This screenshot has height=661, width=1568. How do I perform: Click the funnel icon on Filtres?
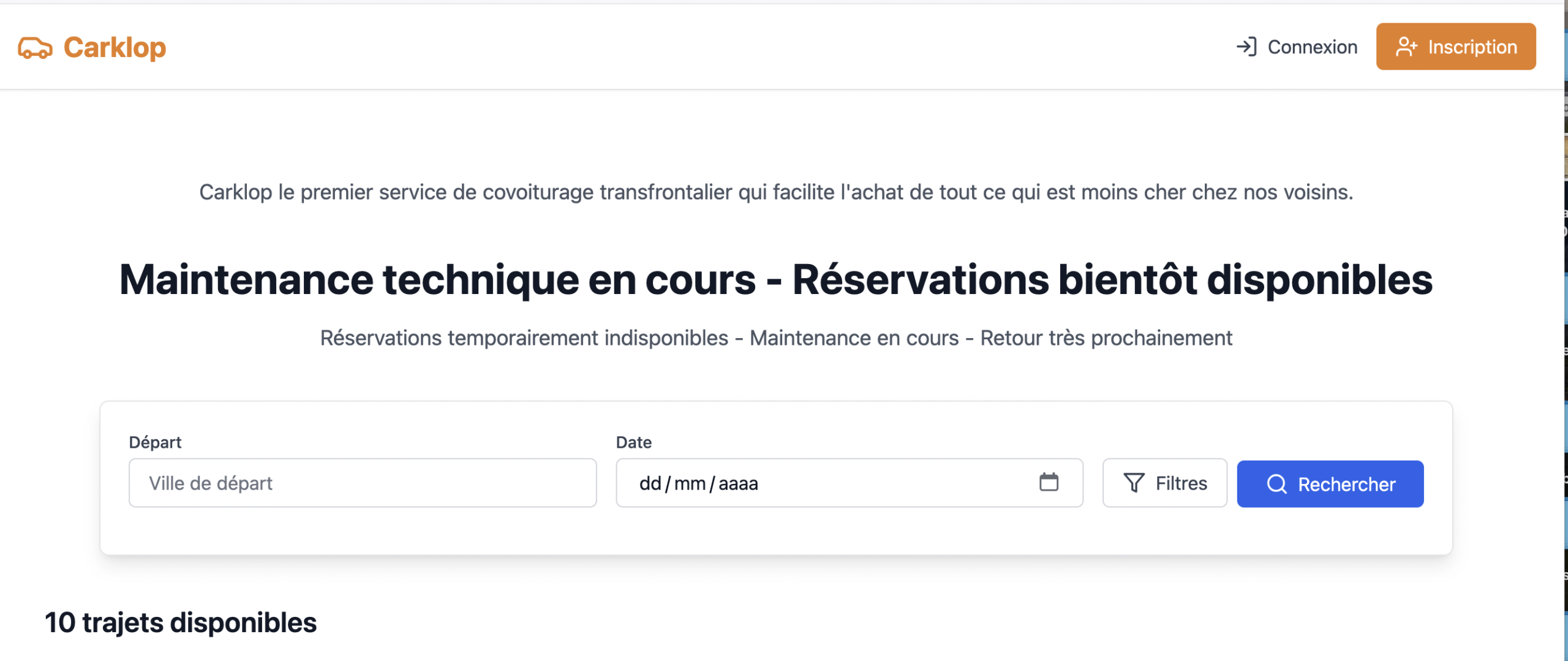coord(1134,483)
